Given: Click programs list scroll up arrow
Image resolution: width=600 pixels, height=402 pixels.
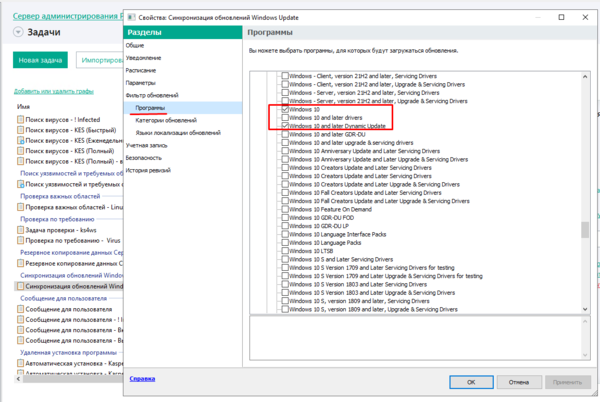Looking at the screenshot, I should pyautogui.click(x=585, y=76).
